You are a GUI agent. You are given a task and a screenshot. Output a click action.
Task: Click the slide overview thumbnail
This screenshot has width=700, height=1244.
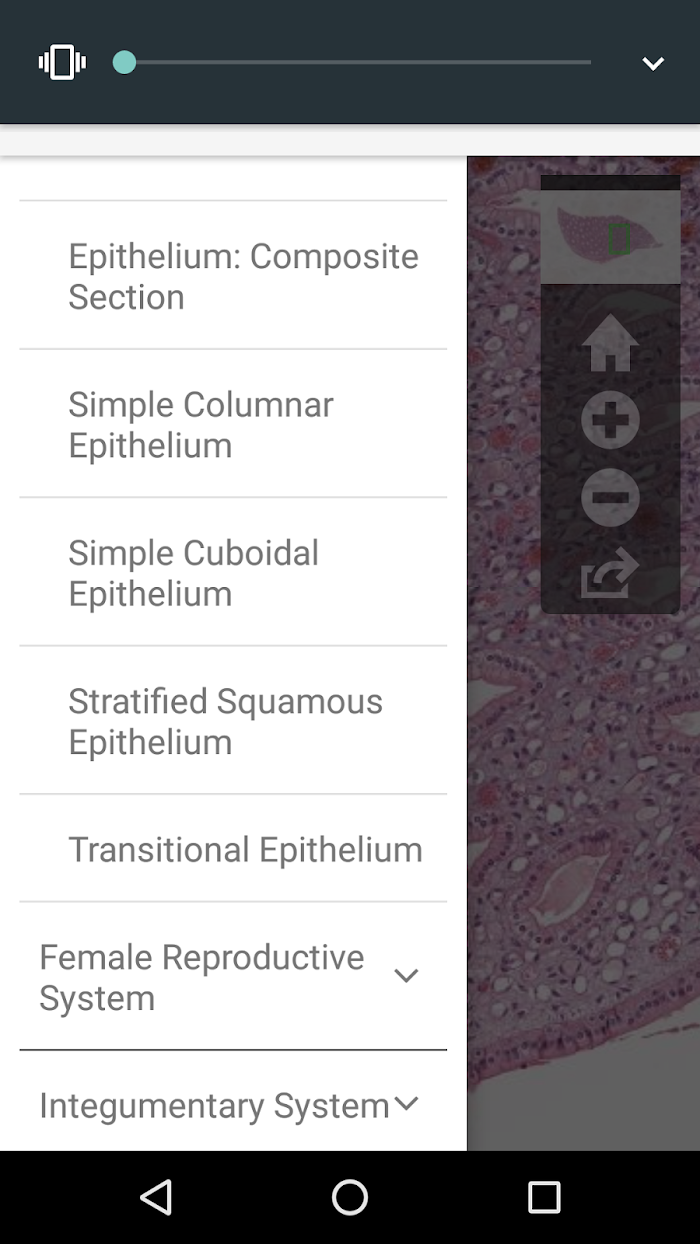point(611,236)
